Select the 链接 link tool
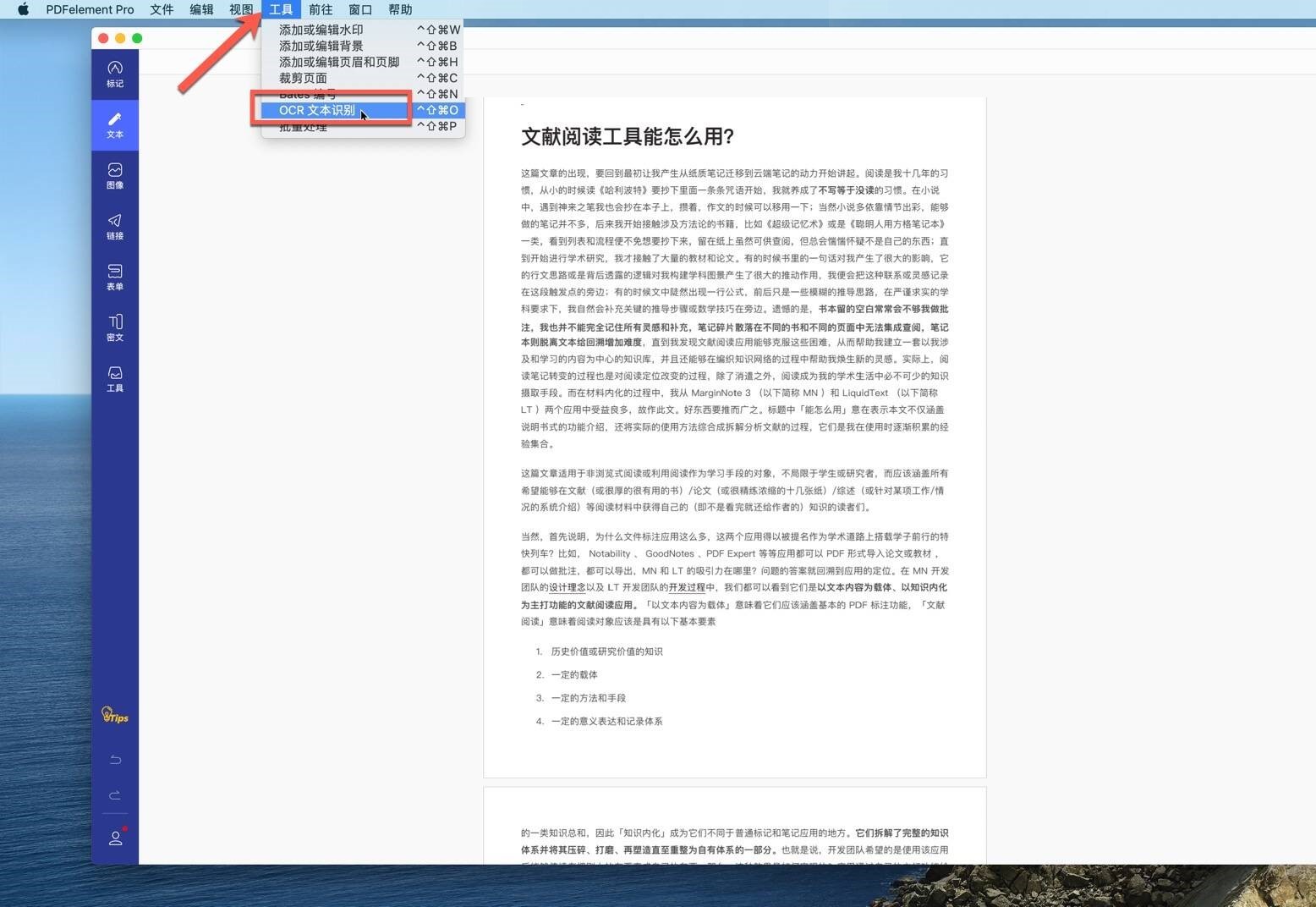 tap(115, 227)
